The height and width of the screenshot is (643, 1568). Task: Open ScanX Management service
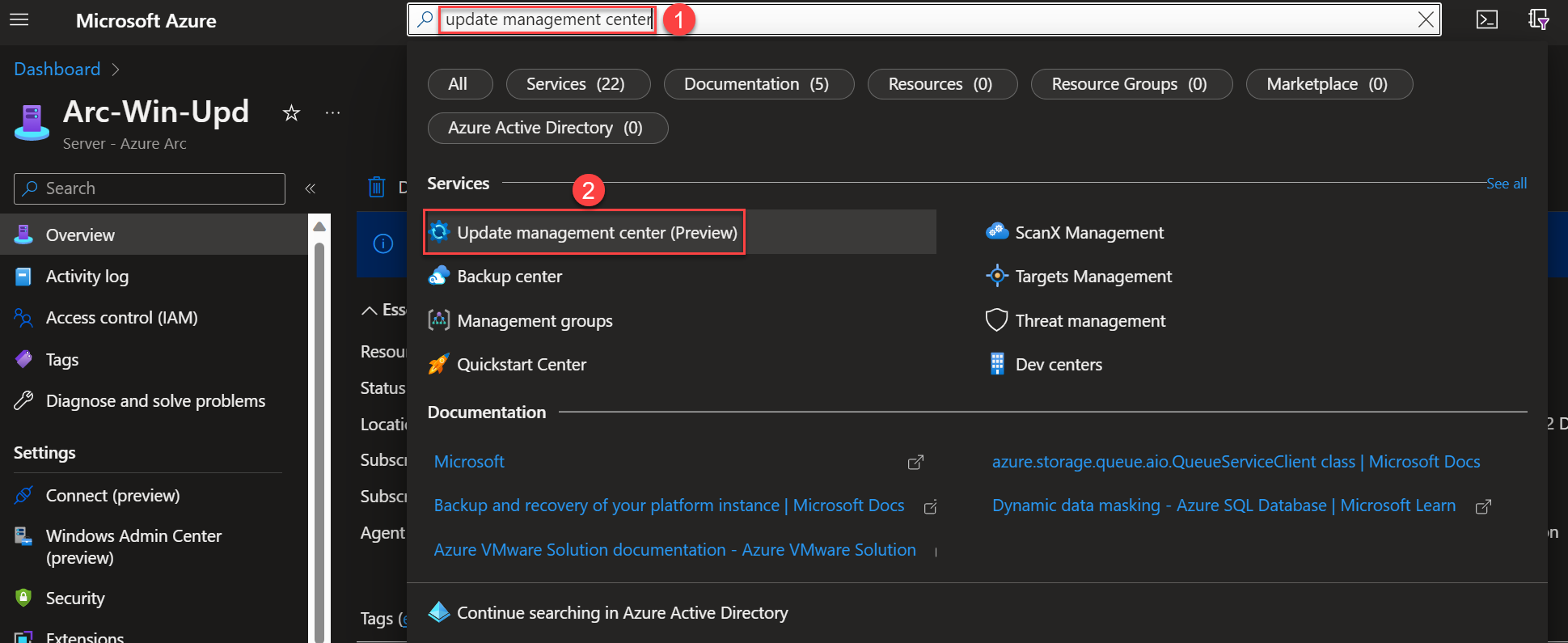click(1075, 233)
